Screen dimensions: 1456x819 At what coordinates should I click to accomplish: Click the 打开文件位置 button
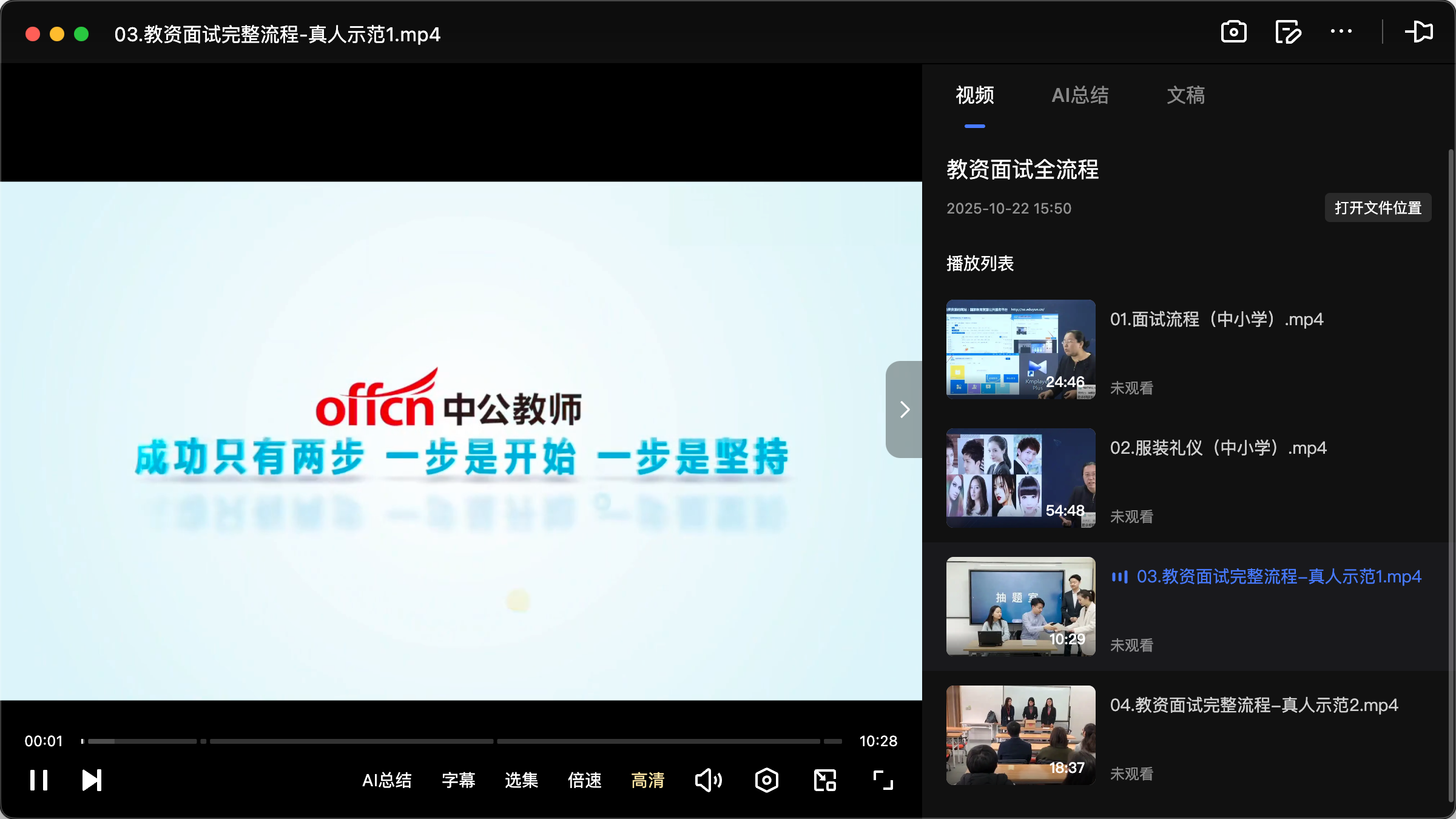click(1377, 207)
